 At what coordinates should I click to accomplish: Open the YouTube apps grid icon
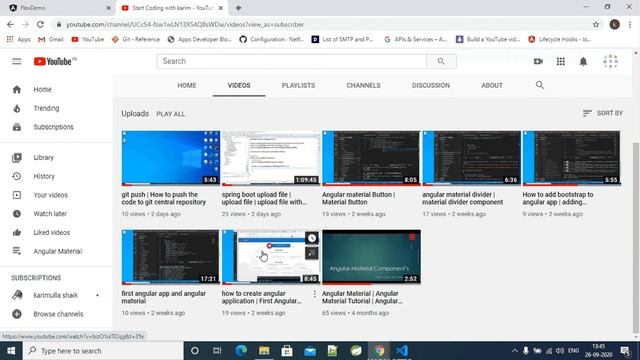[x=561, y=61]
